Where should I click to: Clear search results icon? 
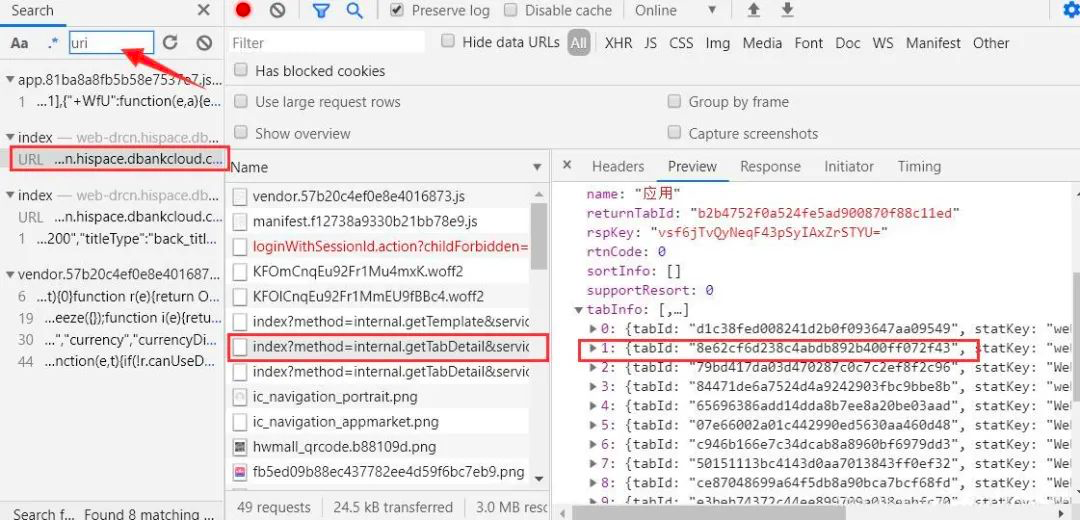click(x=204, y=43)
